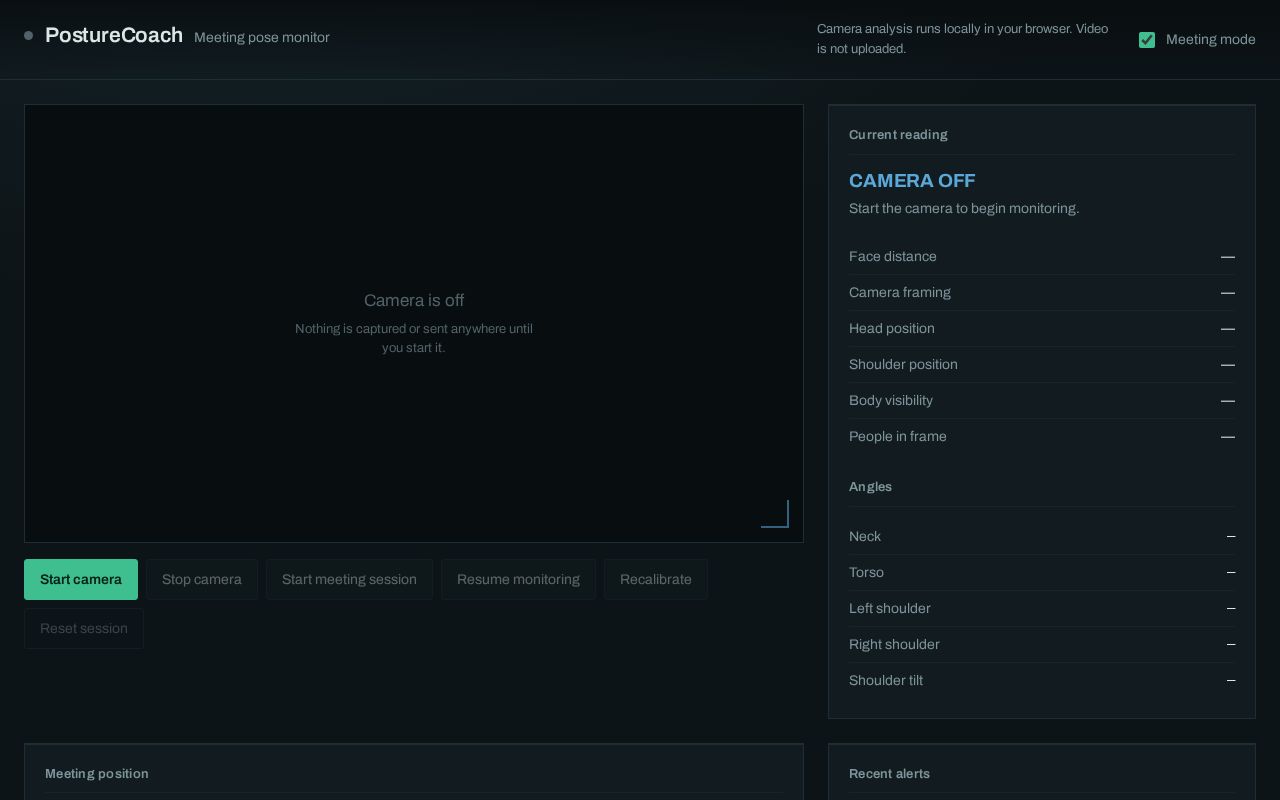This screenshot has height=800, width=1280.
Task: Click the PostureCoach title
Action: (114, 35)
